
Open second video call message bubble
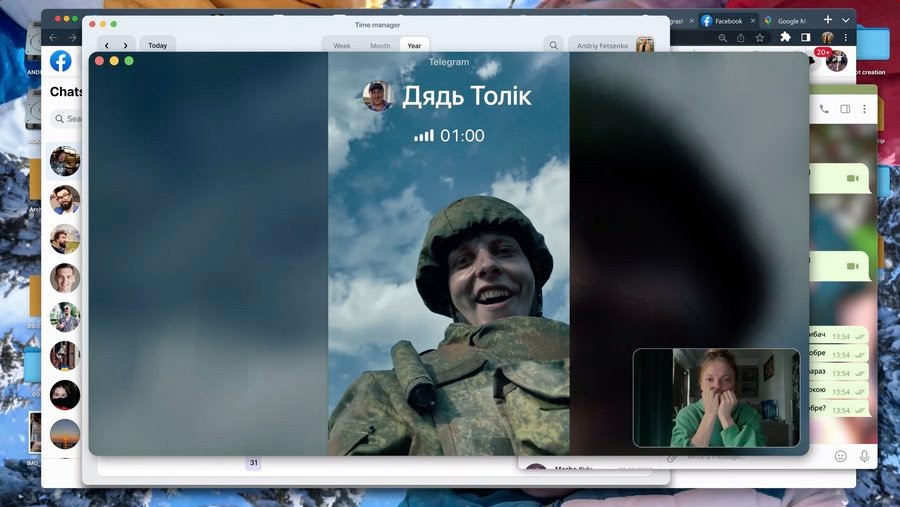pos(840,266)
